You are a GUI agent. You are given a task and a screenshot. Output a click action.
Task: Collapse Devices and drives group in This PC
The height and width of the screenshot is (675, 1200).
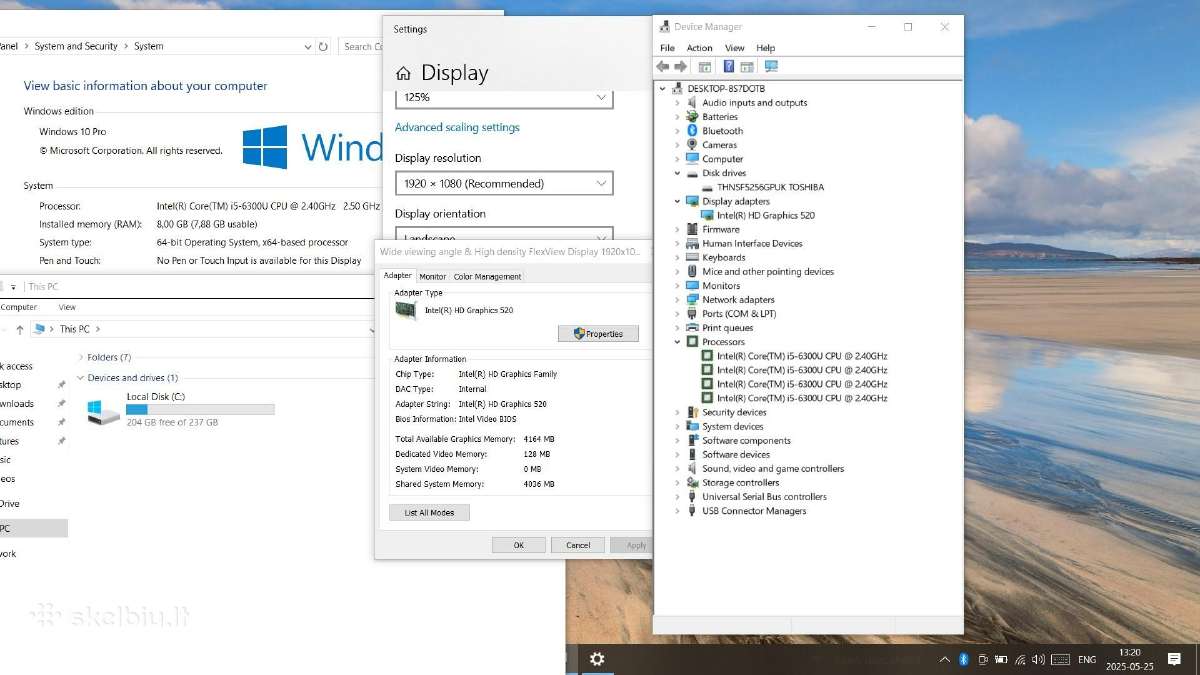click(x=80, y=378)
